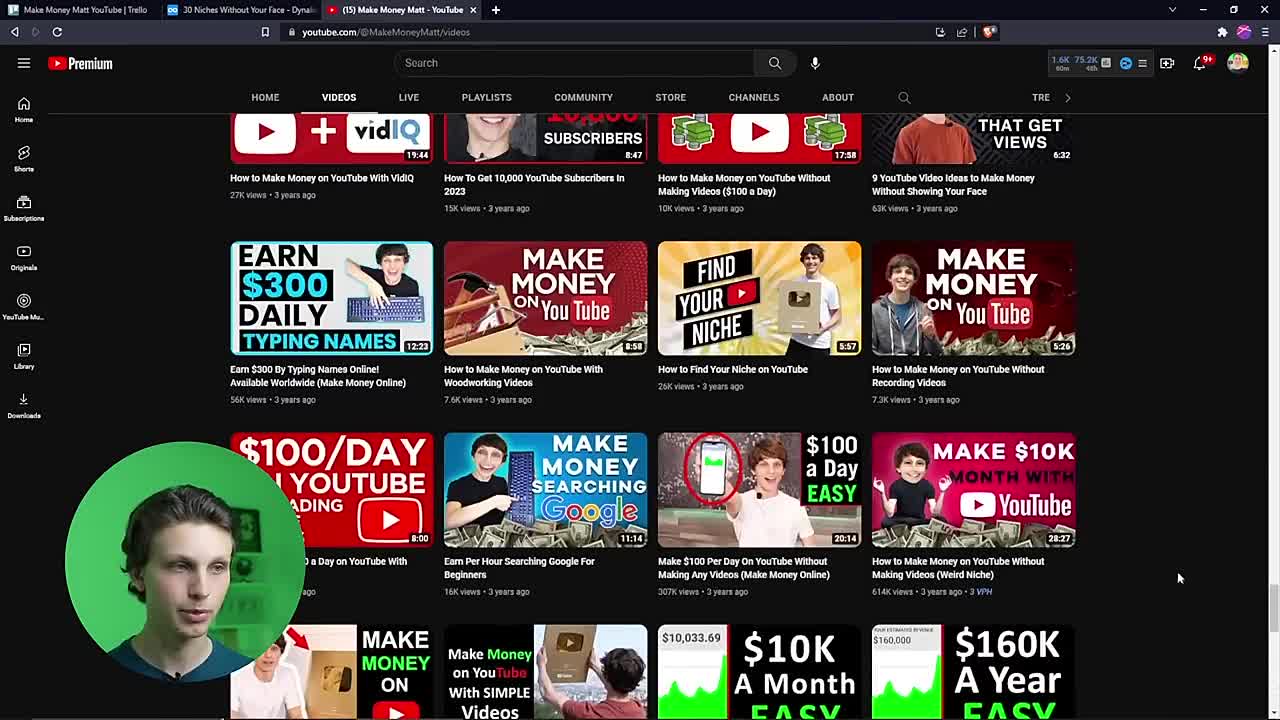This screenshot has width=1280, height=720.
Task: Open the channel search magnifier
Action: pyautogui.click(x=904, y=97)
